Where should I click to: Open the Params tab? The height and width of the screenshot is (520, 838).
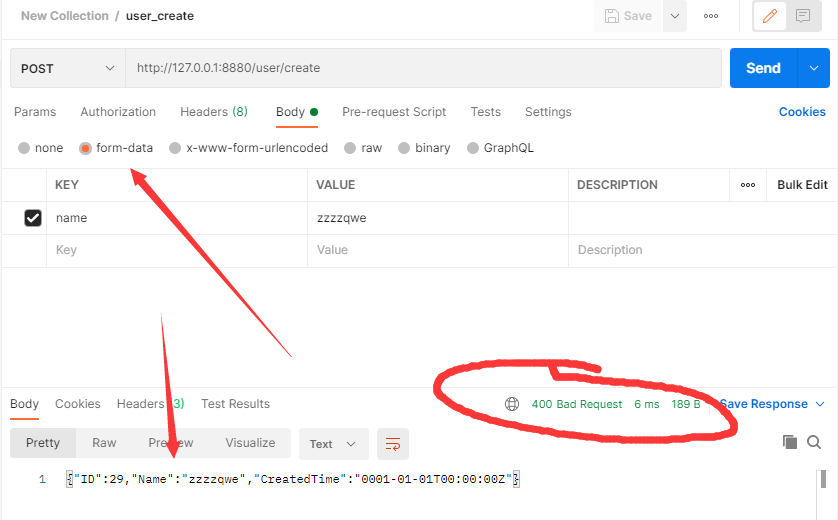pyautogui.click(x=35, y=112)
